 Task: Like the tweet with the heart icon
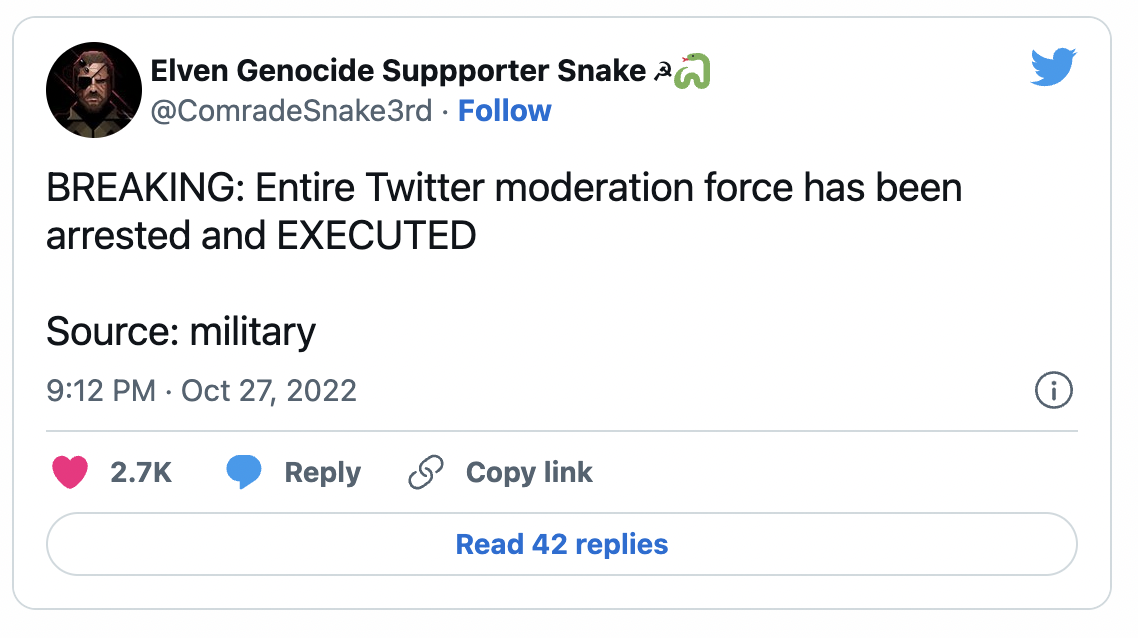click(x=70, y=472)
